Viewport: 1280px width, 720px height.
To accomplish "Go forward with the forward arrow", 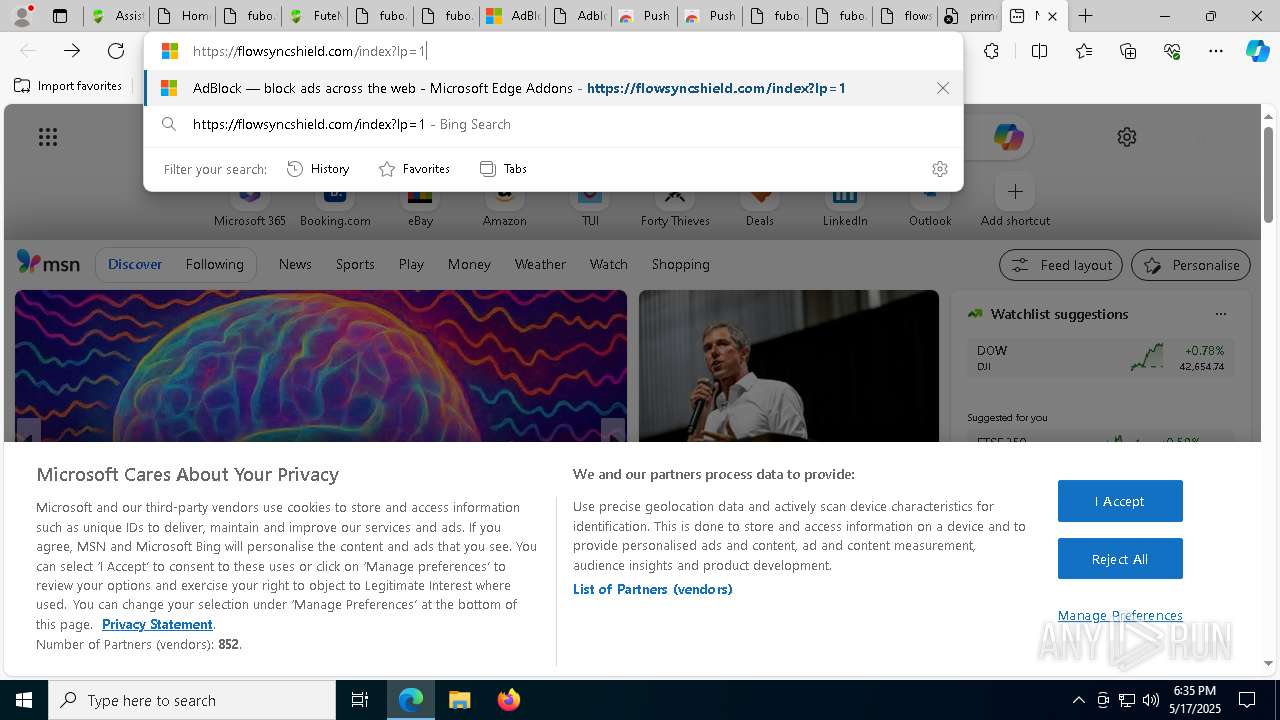I will pyautogui.click(x=72, y=51).
